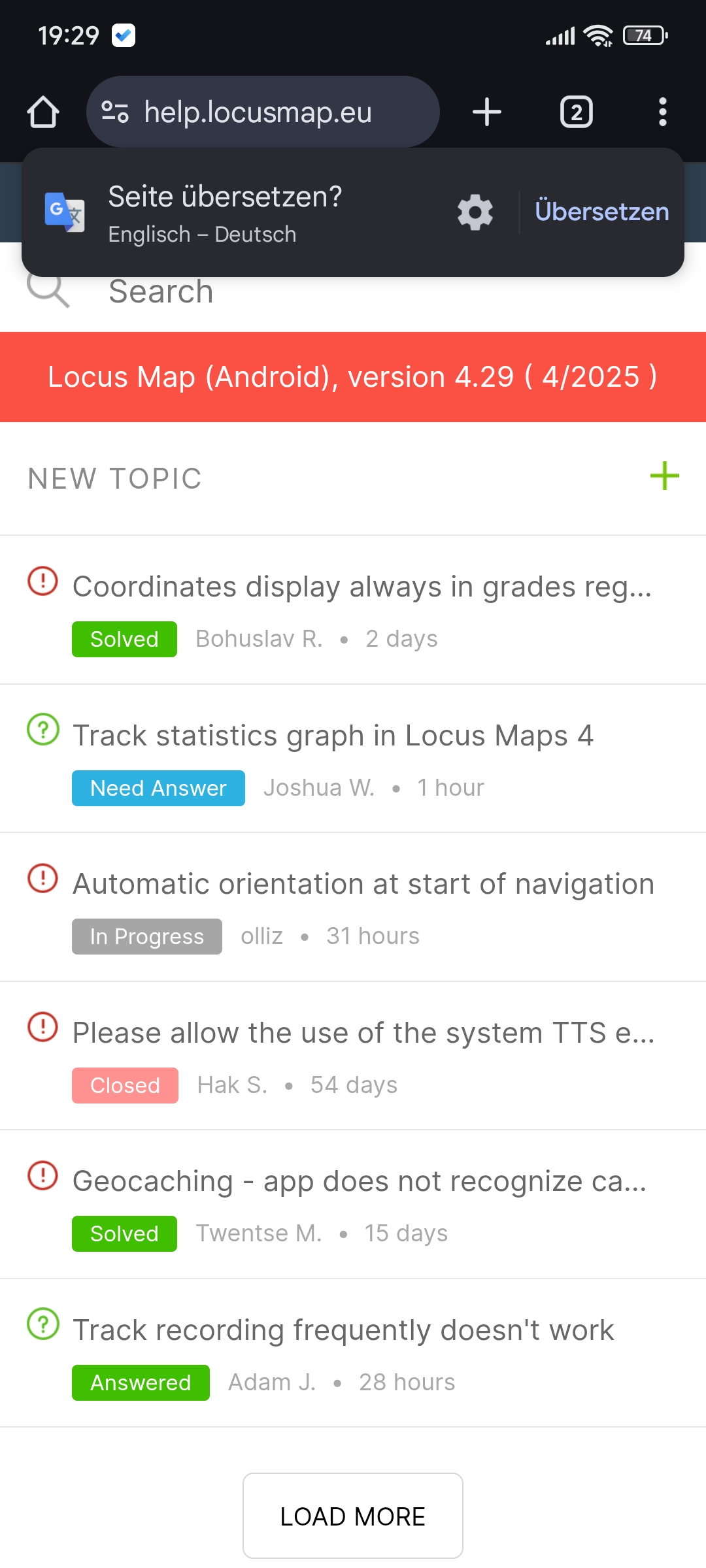
Task: Tap the help.locusmap.eu address bar
Action: coord(261,112)
